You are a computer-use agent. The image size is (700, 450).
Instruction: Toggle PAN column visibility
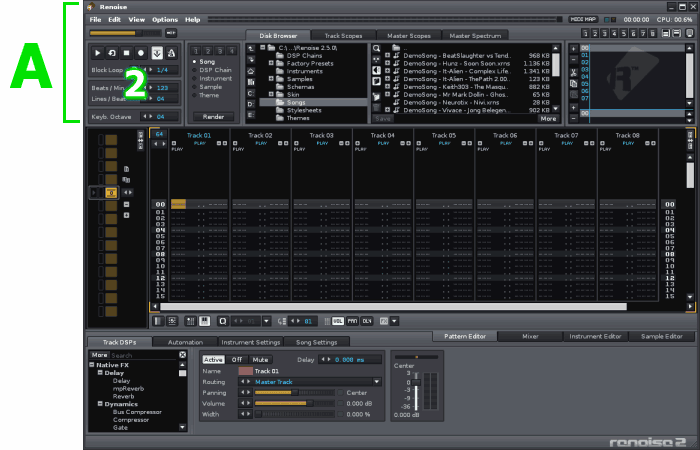coord(353,321)
